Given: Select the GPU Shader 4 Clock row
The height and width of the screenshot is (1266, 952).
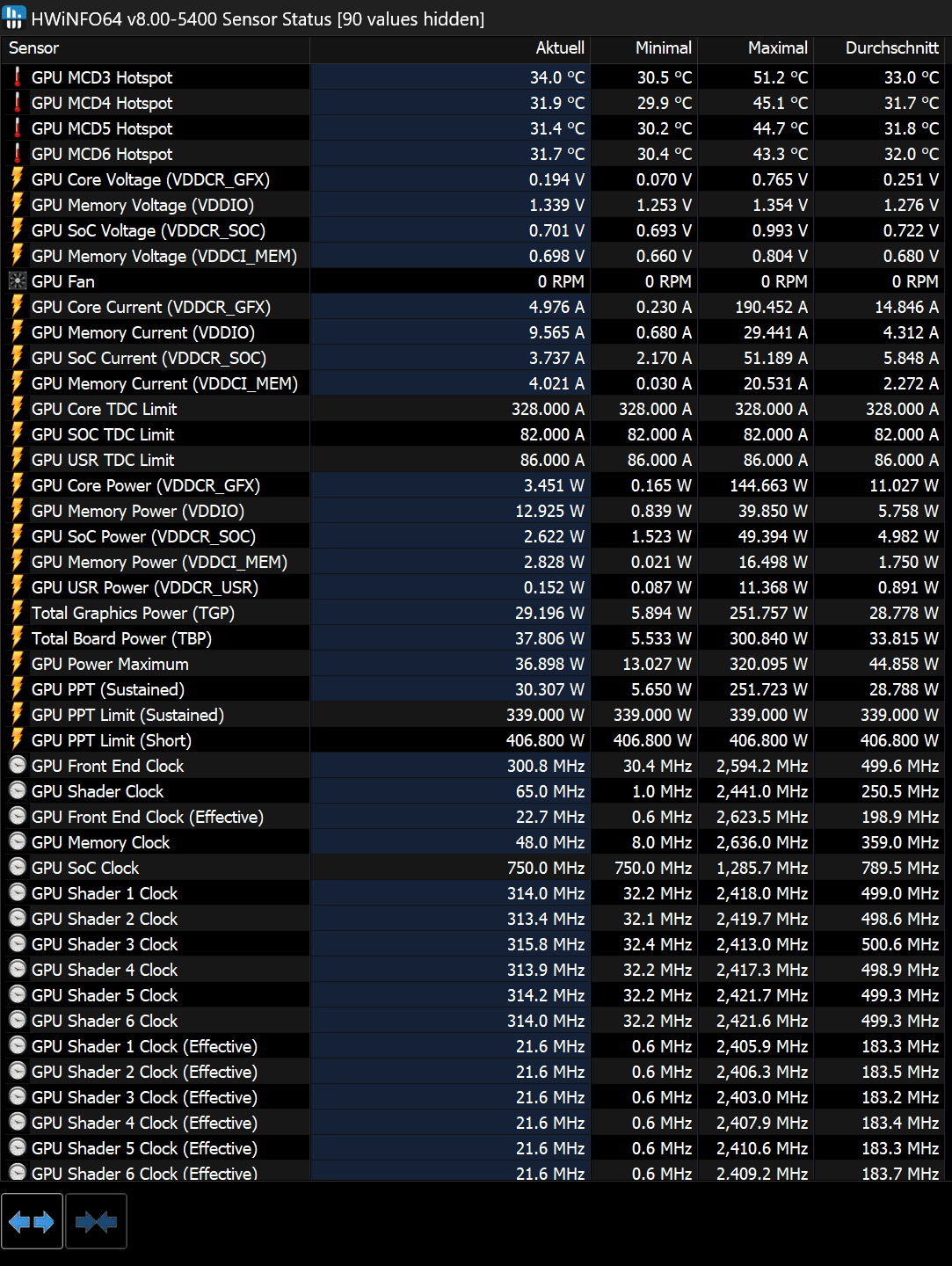Looking at the screenshot, I should click(473, 970).
